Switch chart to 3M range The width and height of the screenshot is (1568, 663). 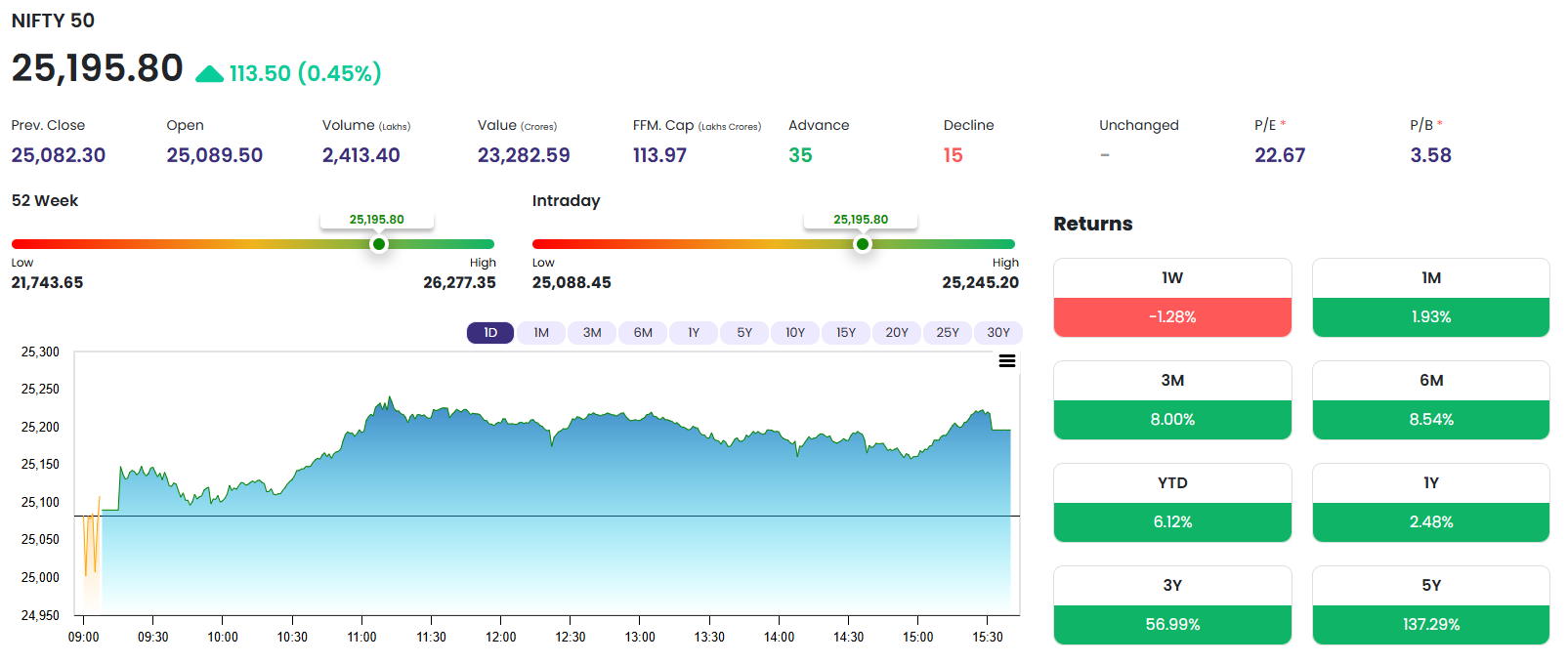pos(592,333)
